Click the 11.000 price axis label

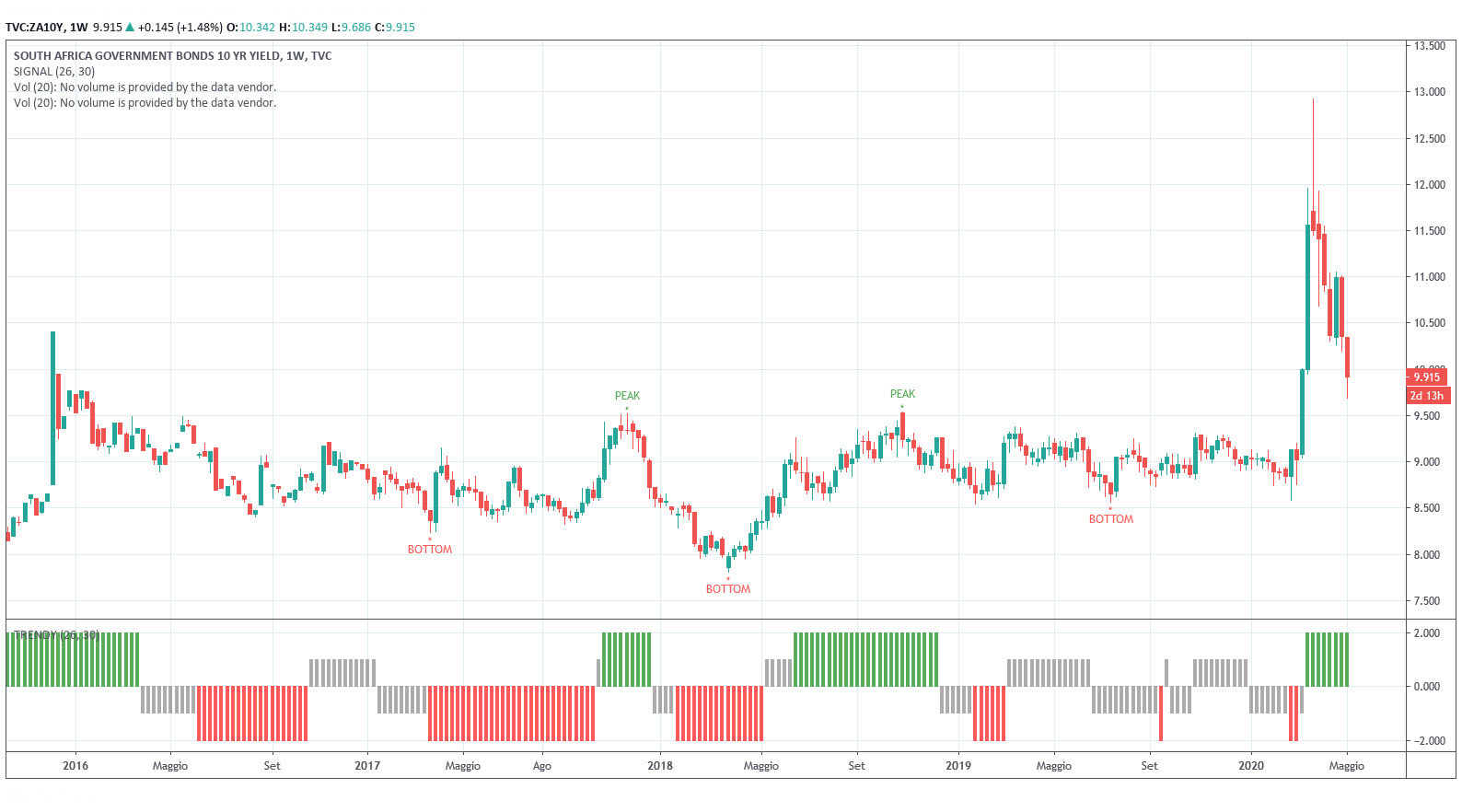click(1430, 277)
